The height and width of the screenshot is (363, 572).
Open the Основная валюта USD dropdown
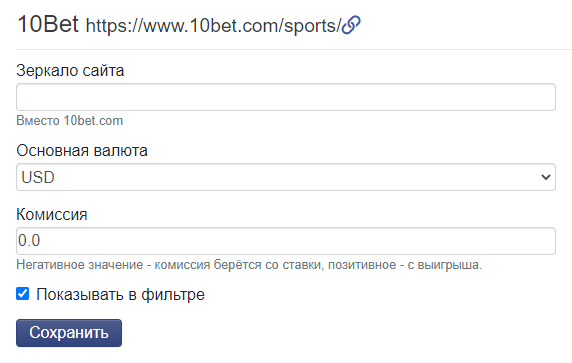pyautogui.click(x=286, y=177)
